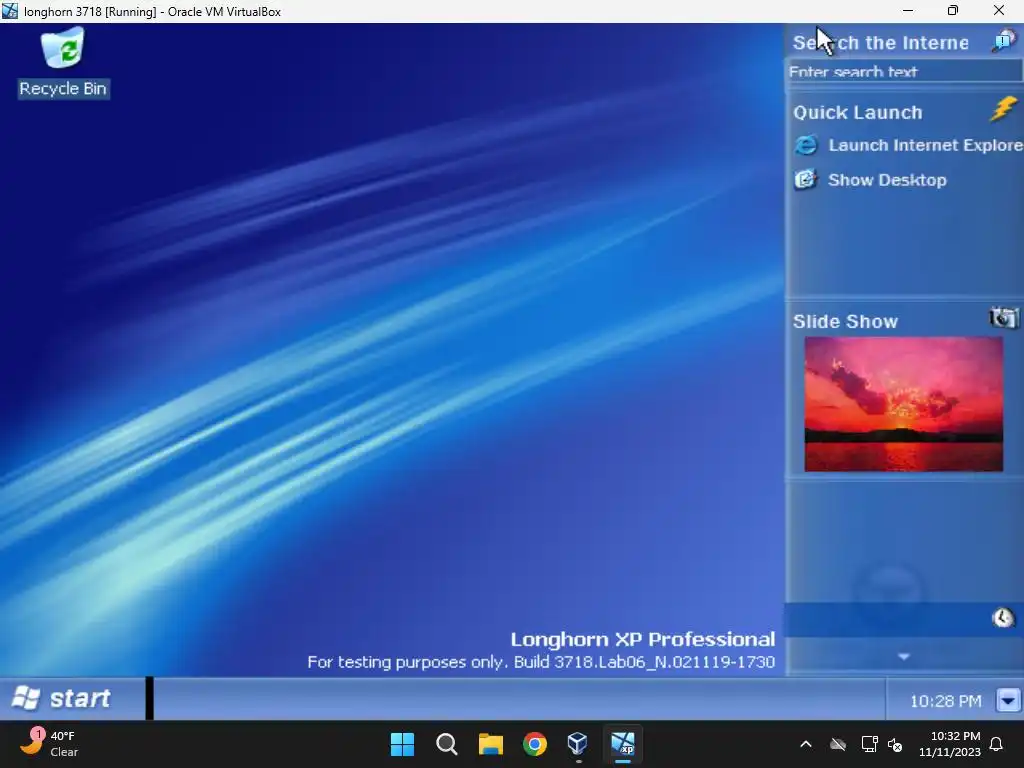
Task: Open the 40°F Clear weather widget
Action: [x=50, y=744]
